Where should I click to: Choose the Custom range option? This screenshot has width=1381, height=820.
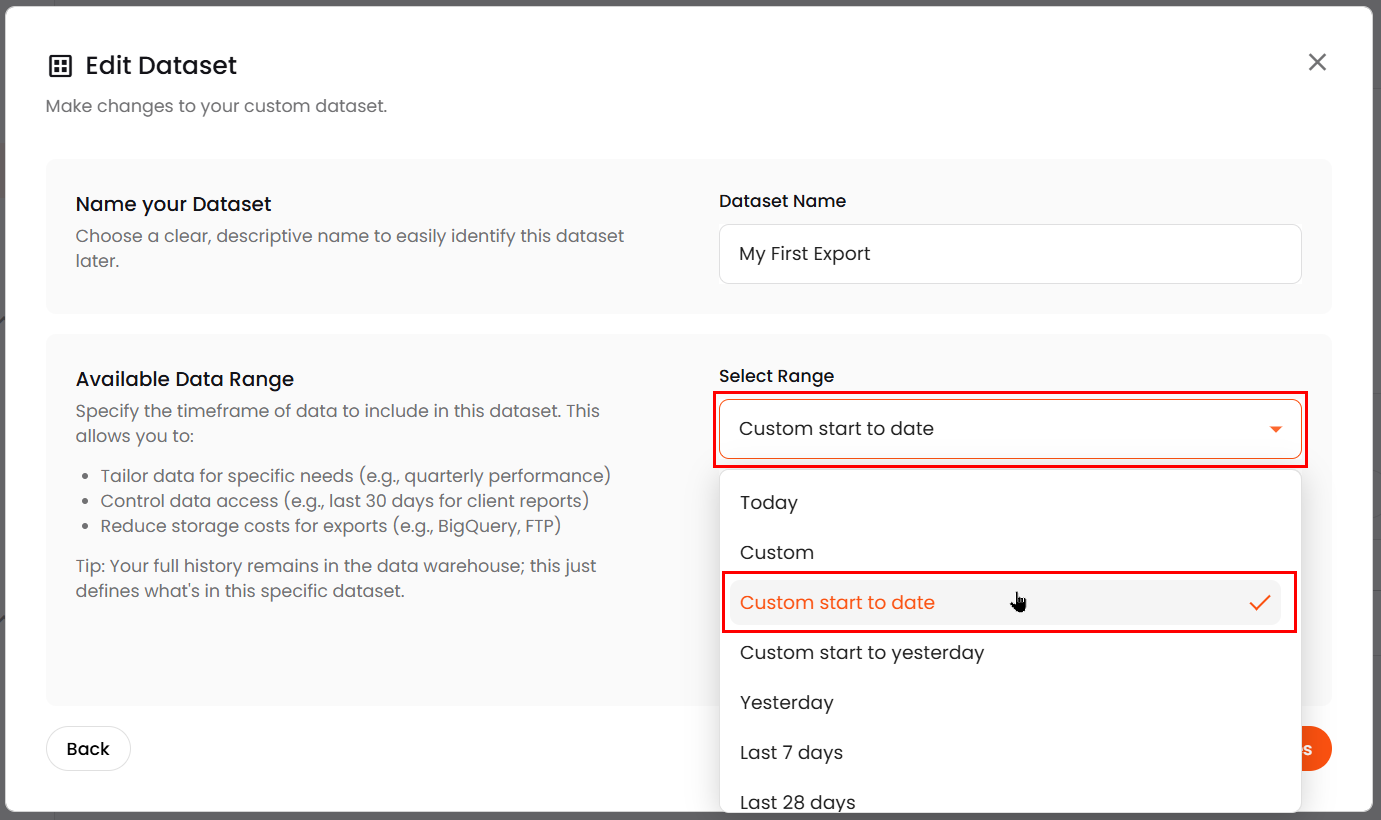coord(776,553)
